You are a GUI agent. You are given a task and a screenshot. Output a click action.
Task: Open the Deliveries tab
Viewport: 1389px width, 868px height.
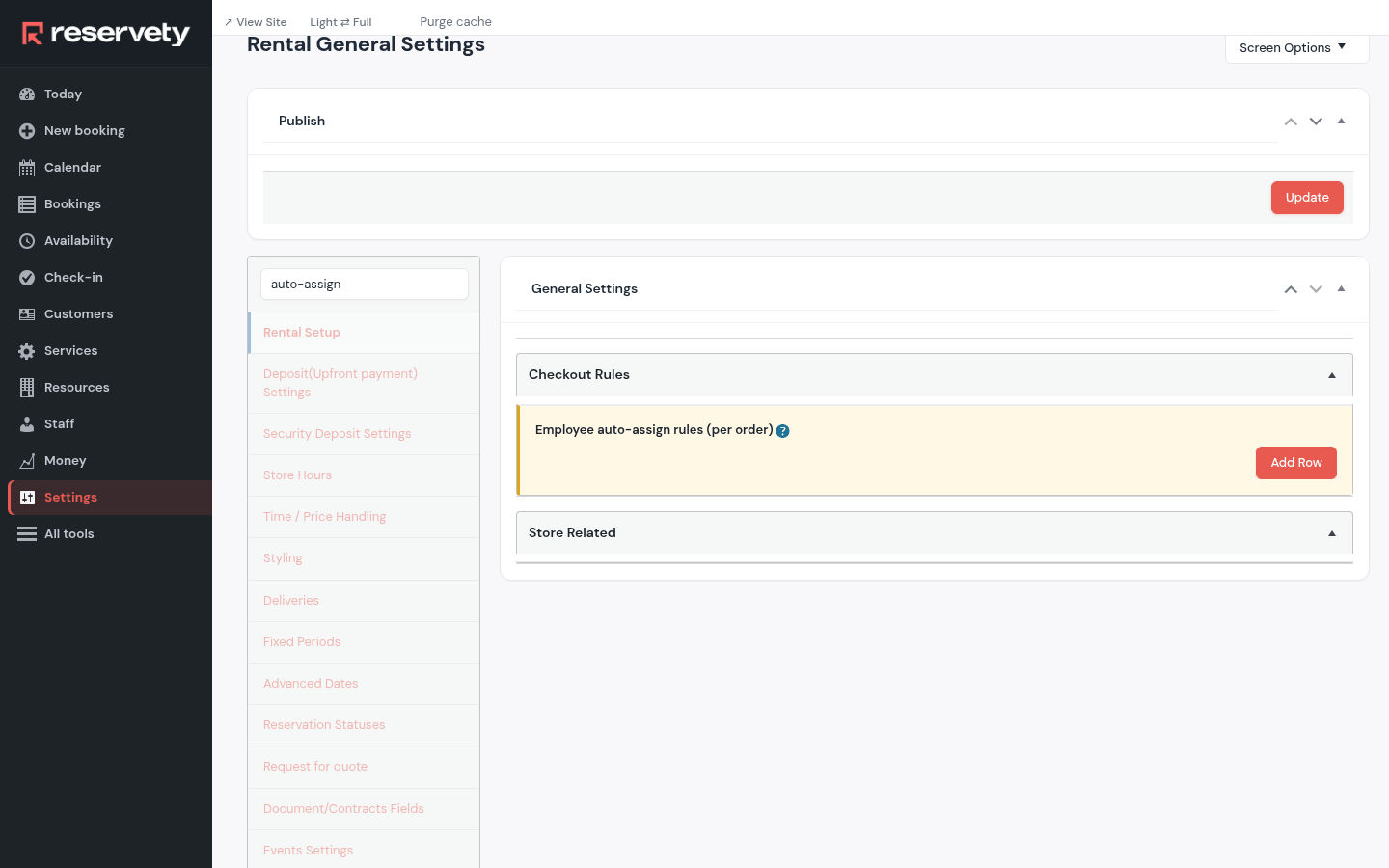[364, 601]
